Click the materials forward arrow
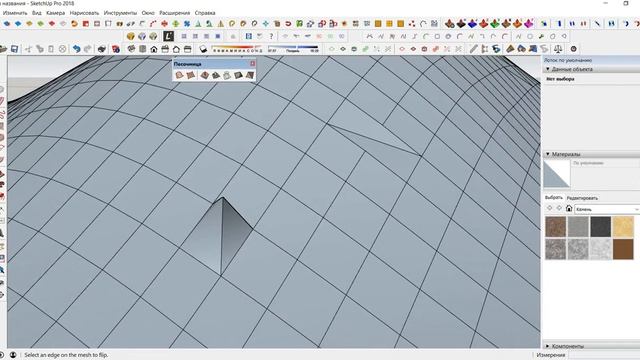The image size is (640, 360). click(x=559, y=209)
